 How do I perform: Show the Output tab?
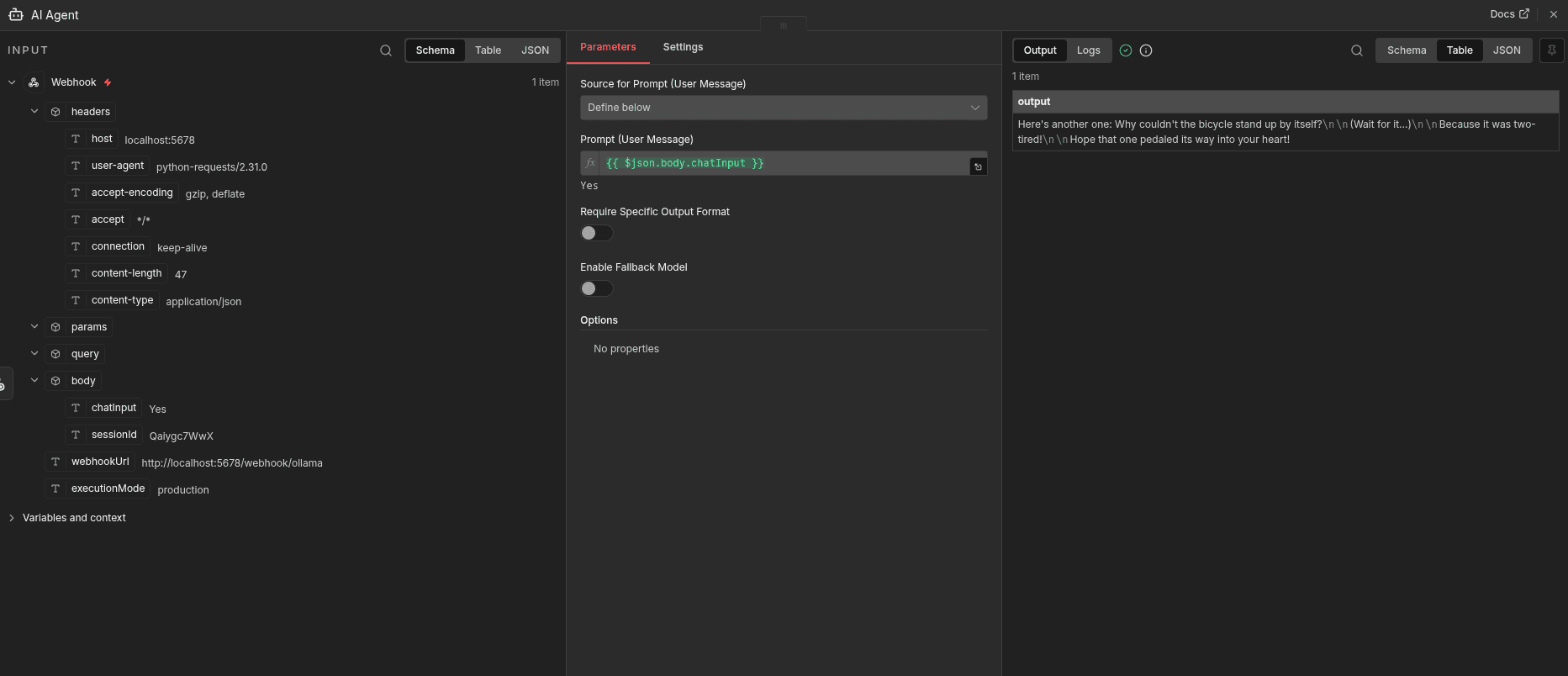(x=1040, y=50)
